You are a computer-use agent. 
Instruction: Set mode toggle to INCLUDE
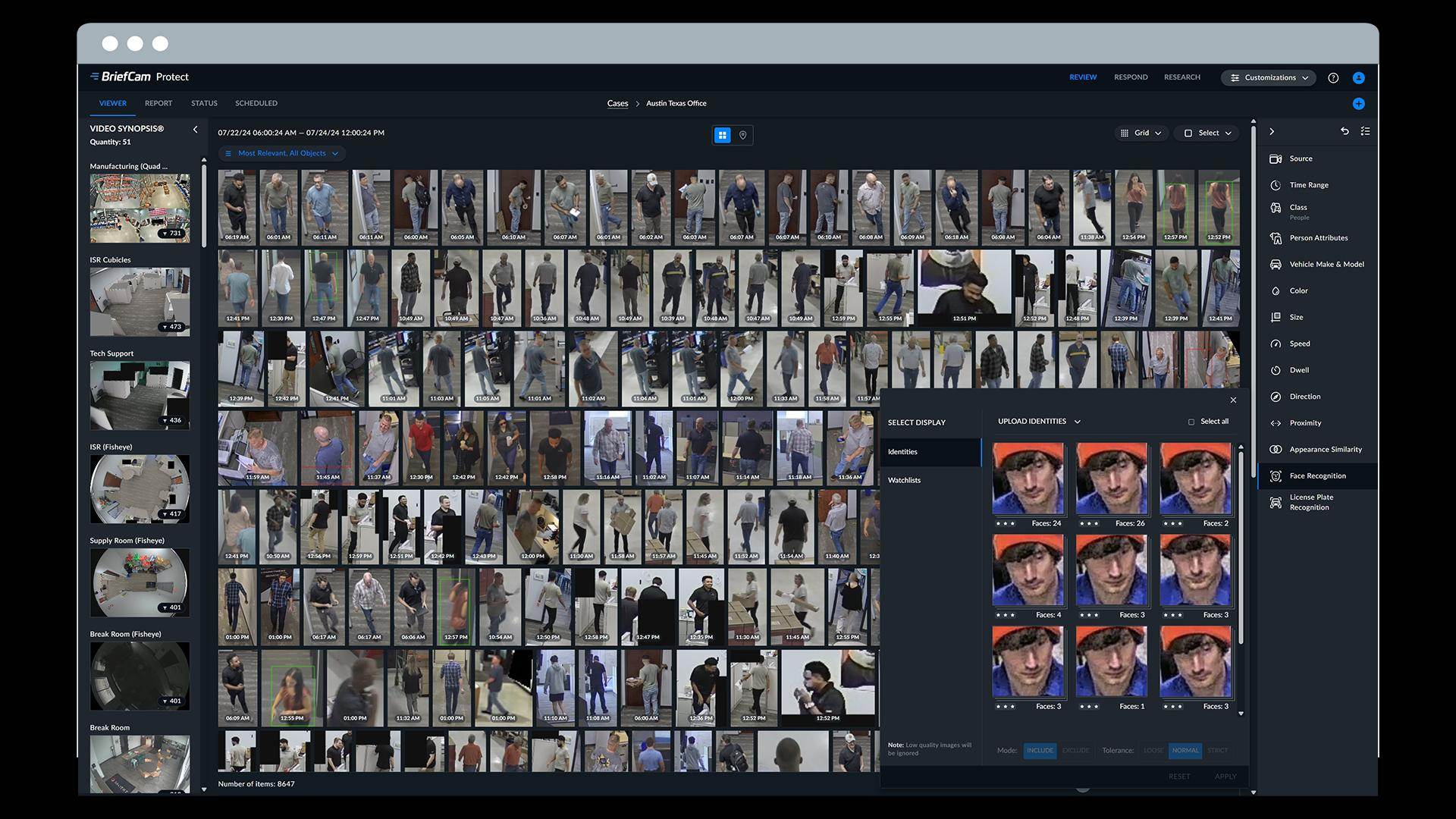(x=1040, y=751)
